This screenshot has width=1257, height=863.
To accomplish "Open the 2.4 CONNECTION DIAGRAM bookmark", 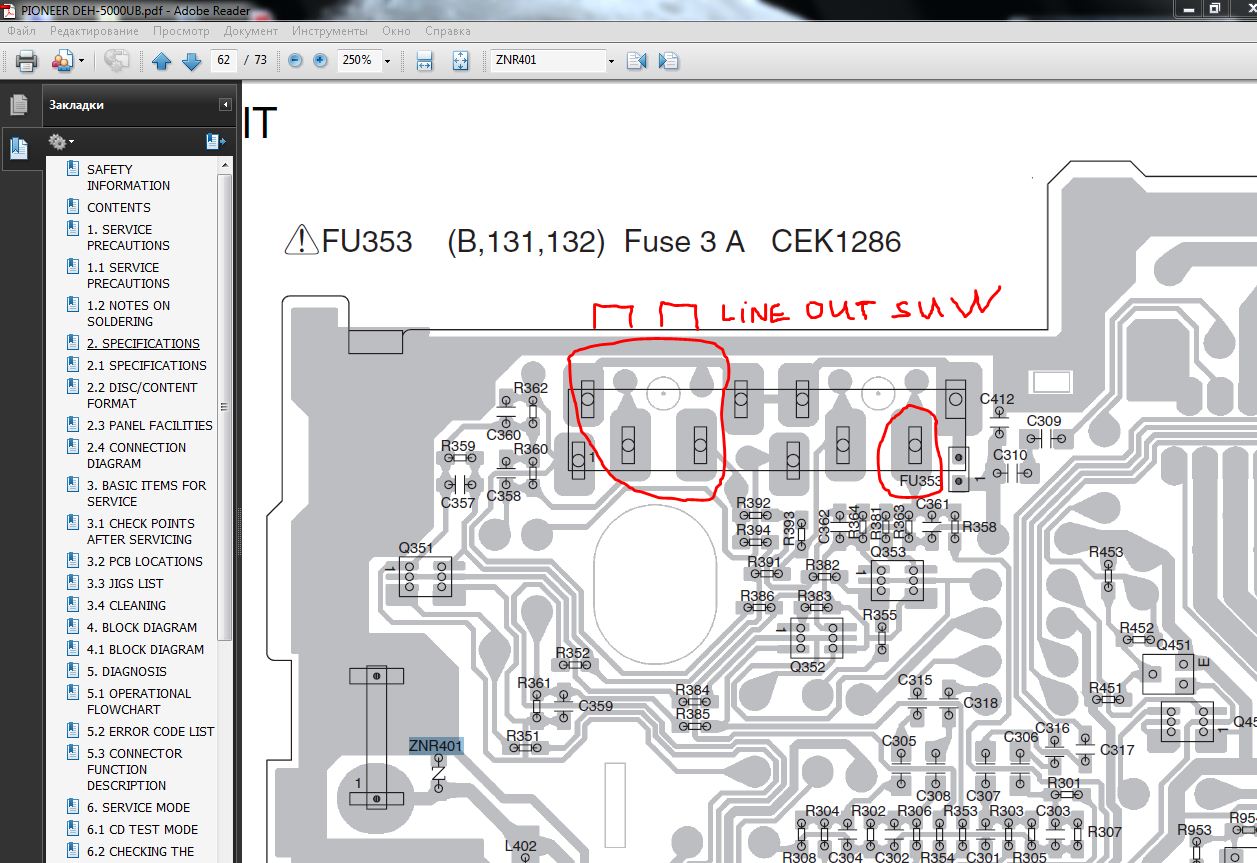I will [x=136, y=456].
